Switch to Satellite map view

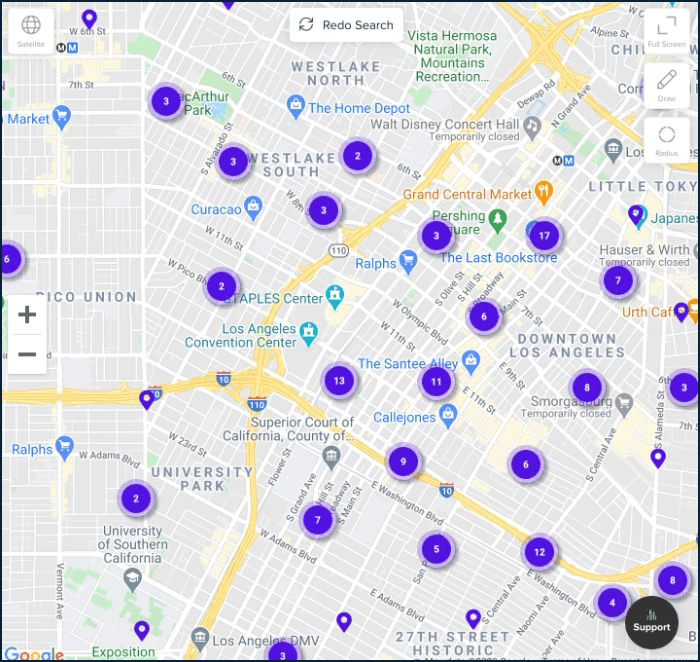[31, 30]
